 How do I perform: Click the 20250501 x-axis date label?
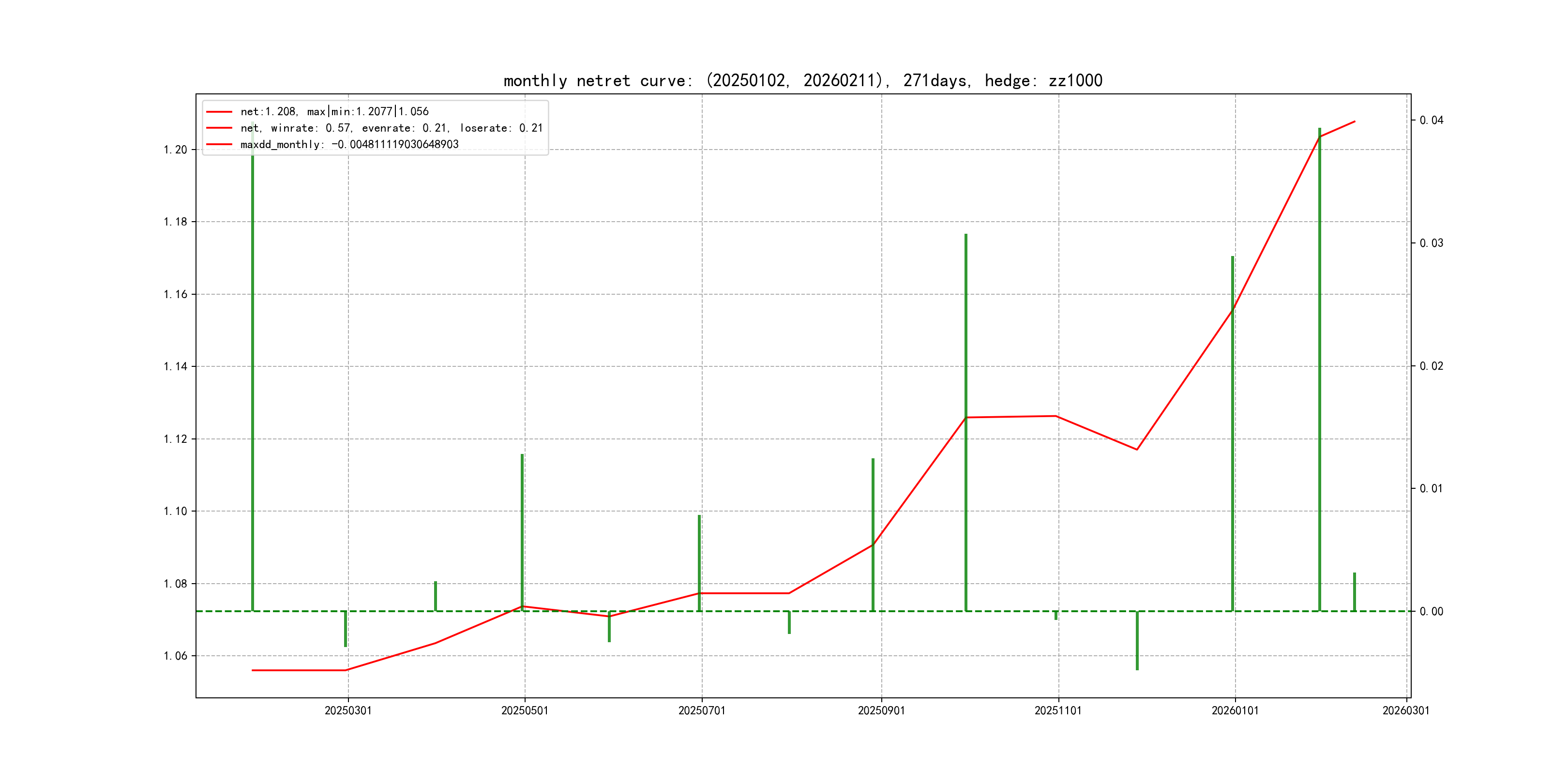tap(525, 710)
